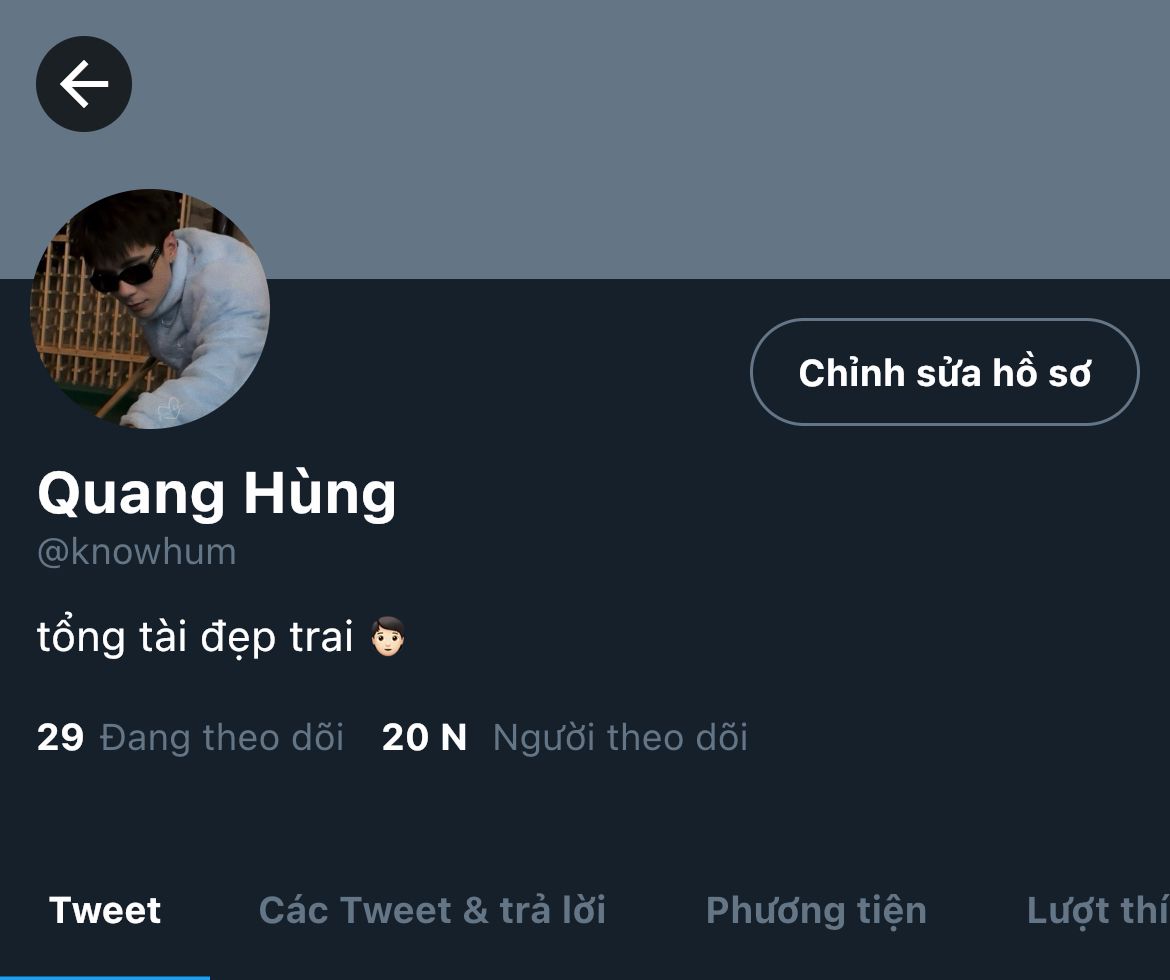Open the Phương tiện tab
Image resolution: width=1170 pixels, height=980 pixels.
click(x=816, y=911)
